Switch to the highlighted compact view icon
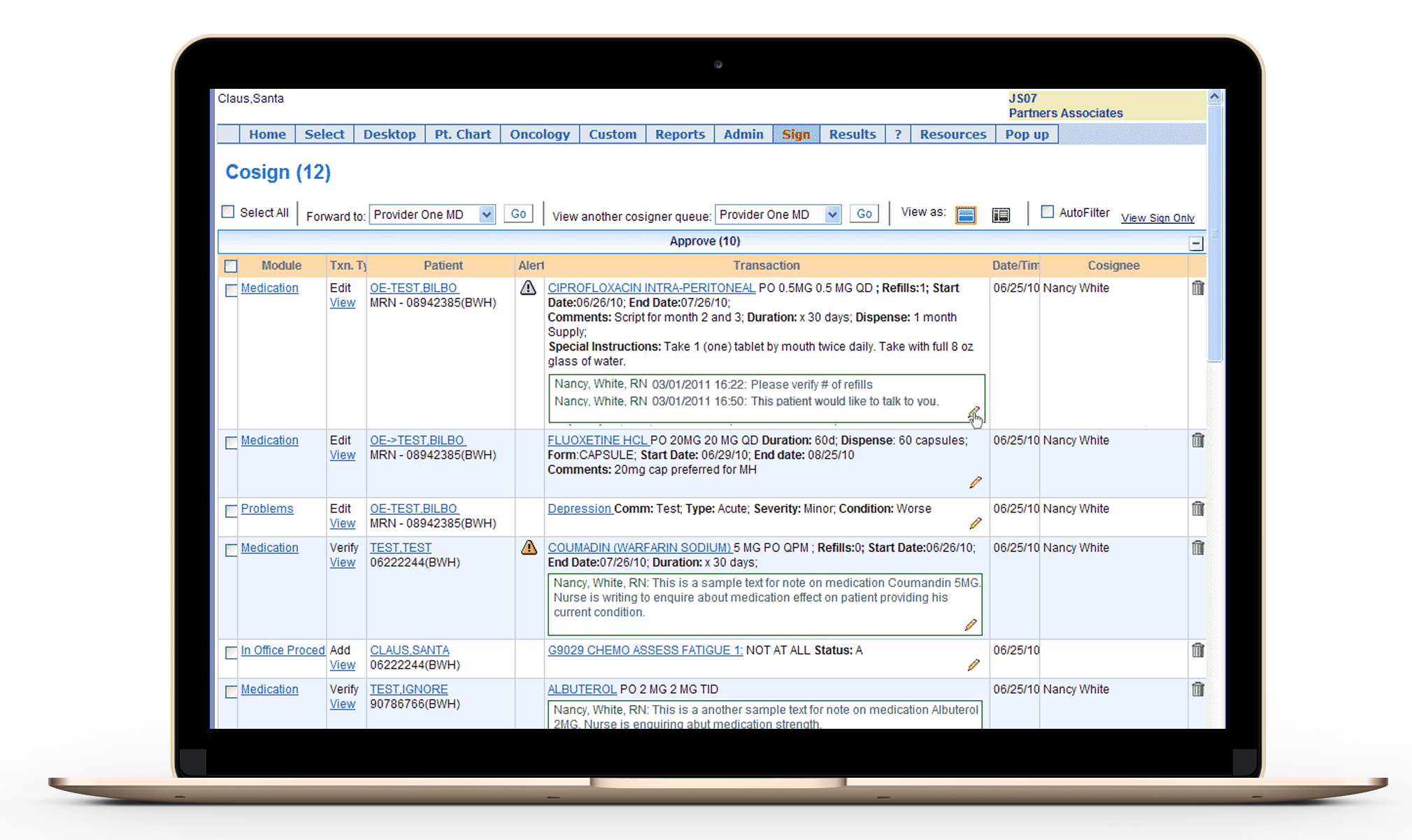Viewport: 1412px width, 840px height. tap(965, 215)
